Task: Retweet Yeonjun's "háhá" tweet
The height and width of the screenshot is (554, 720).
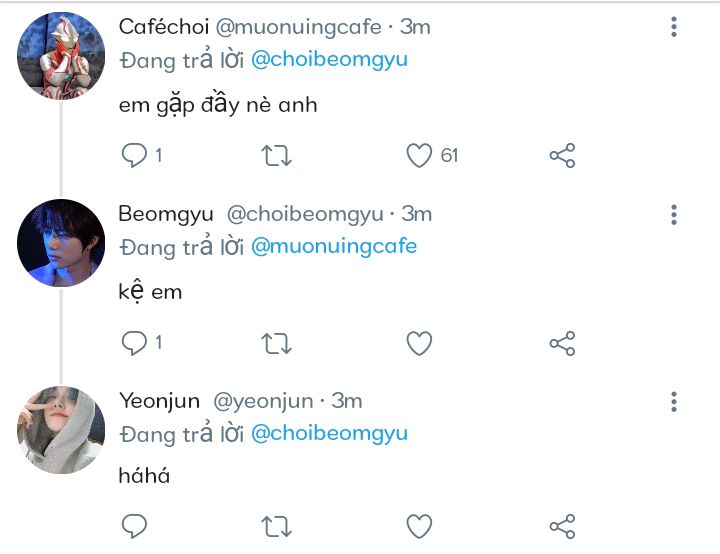Action: point(277,526)
